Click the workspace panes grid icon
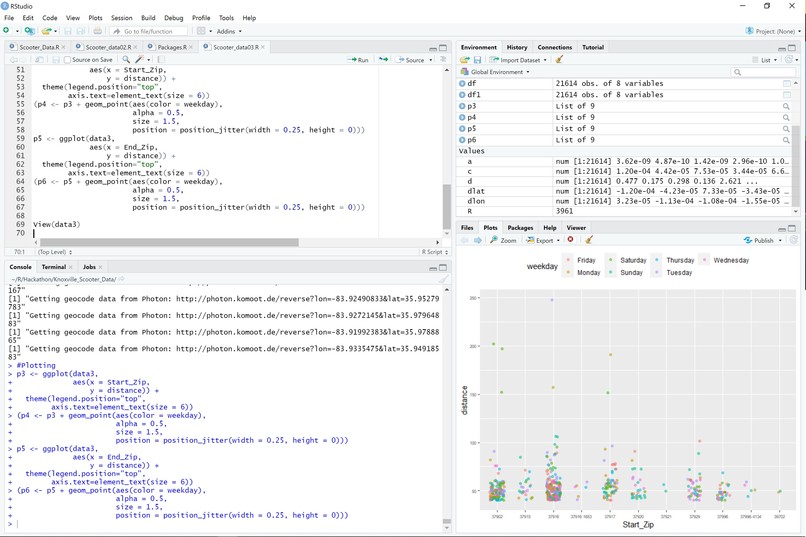 click(201, 31)
